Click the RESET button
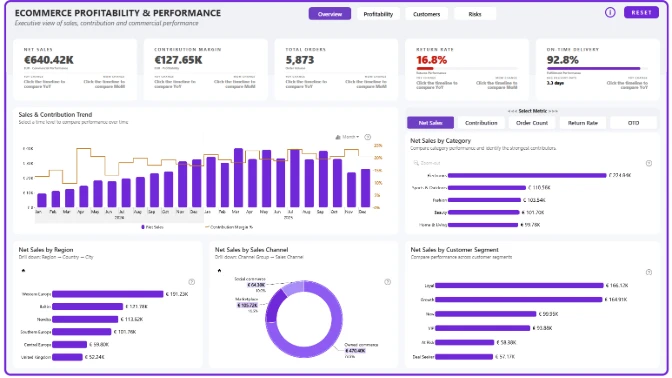 pyautogui.click(x=641, y=12)
